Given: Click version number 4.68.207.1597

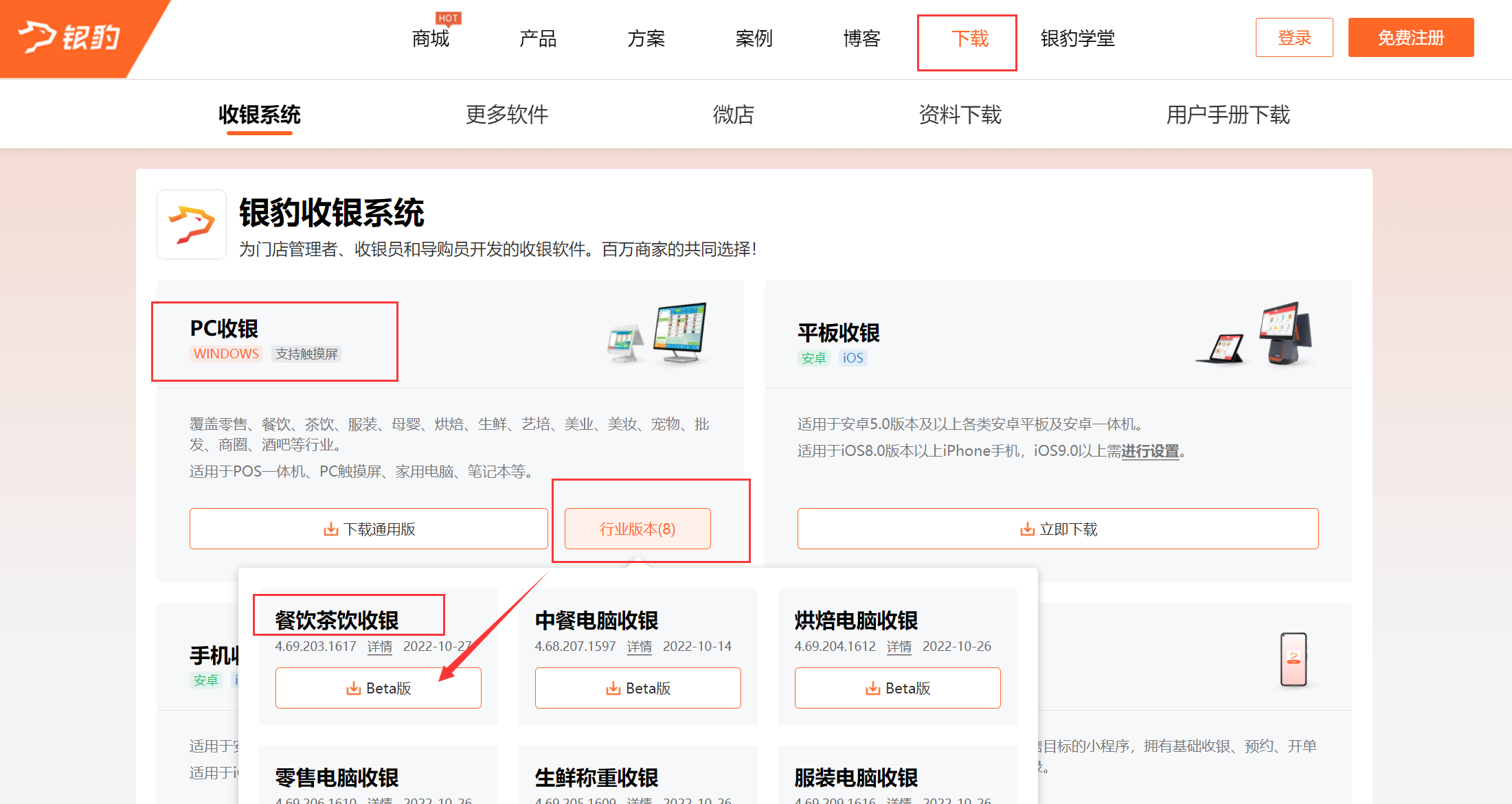Looking at the screenshot, I should pyautogui.click(x=575, y=646).
